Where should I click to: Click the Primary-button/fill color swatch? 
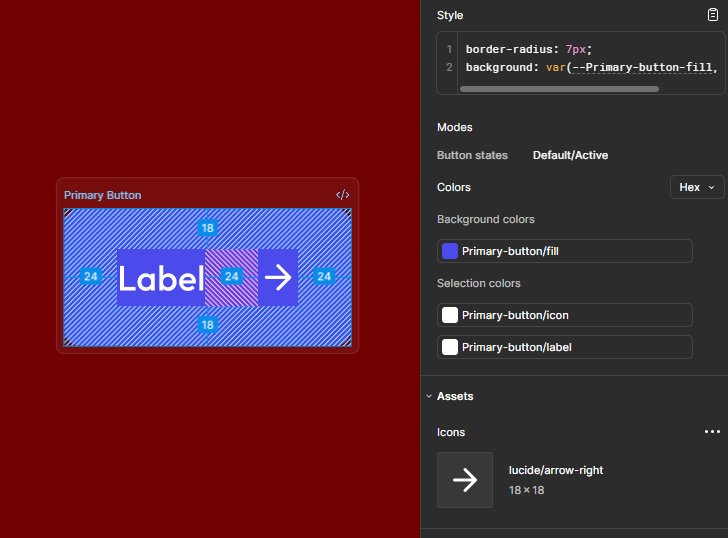pos(450,251)
